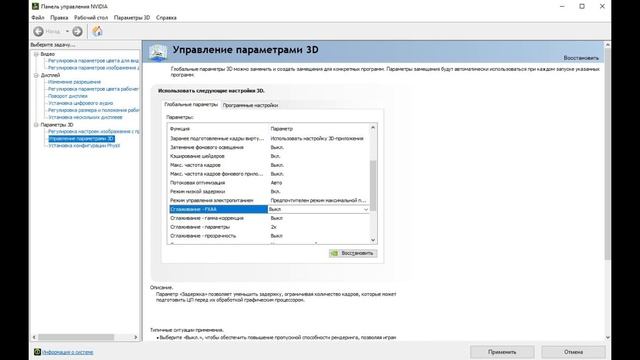Click task tree horizontal scrollbar right arrow
Image resolution: width=640 pixels, height=360 pixels.
pos(136,337)
